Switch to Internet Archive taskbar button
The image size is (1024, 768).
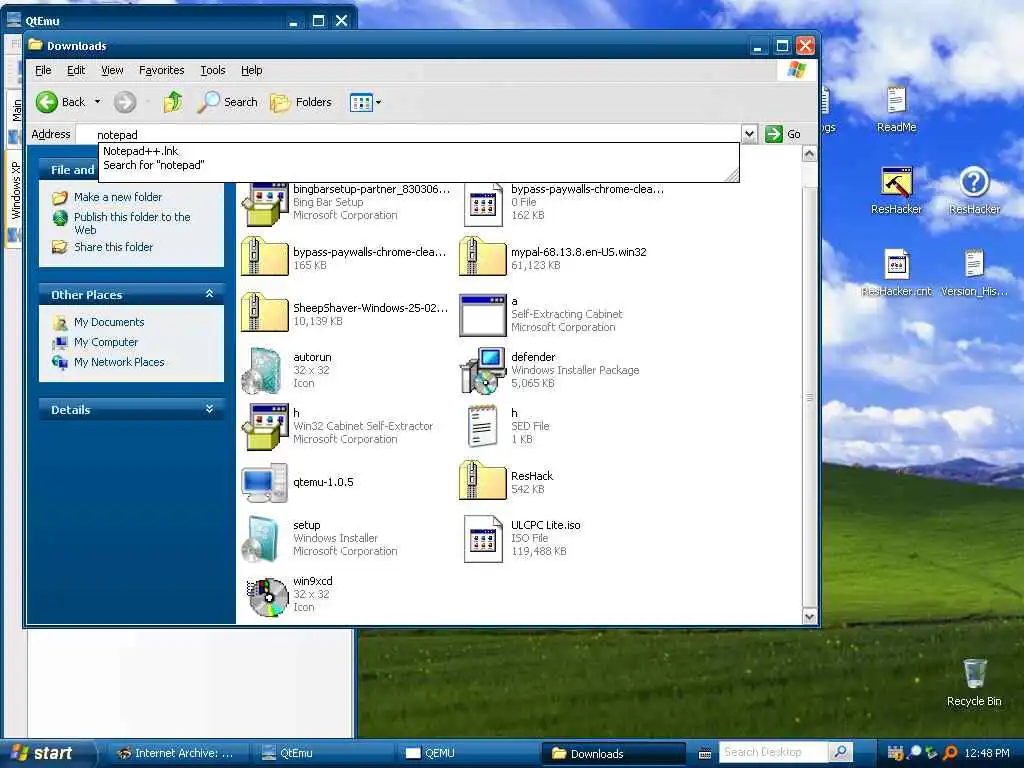pos(176,753)
